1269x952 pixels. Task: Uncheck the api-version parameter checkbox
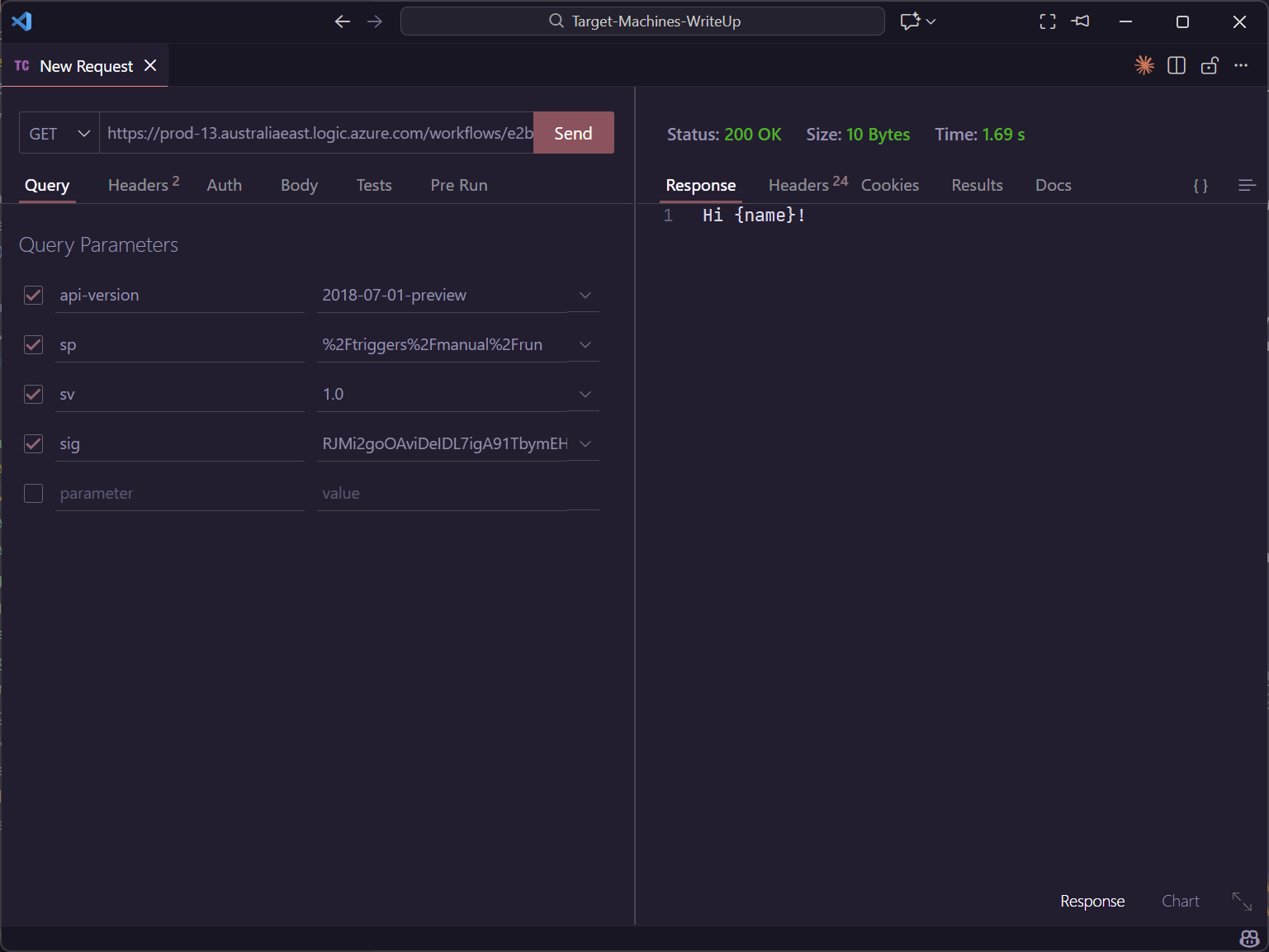click(34, 295)
